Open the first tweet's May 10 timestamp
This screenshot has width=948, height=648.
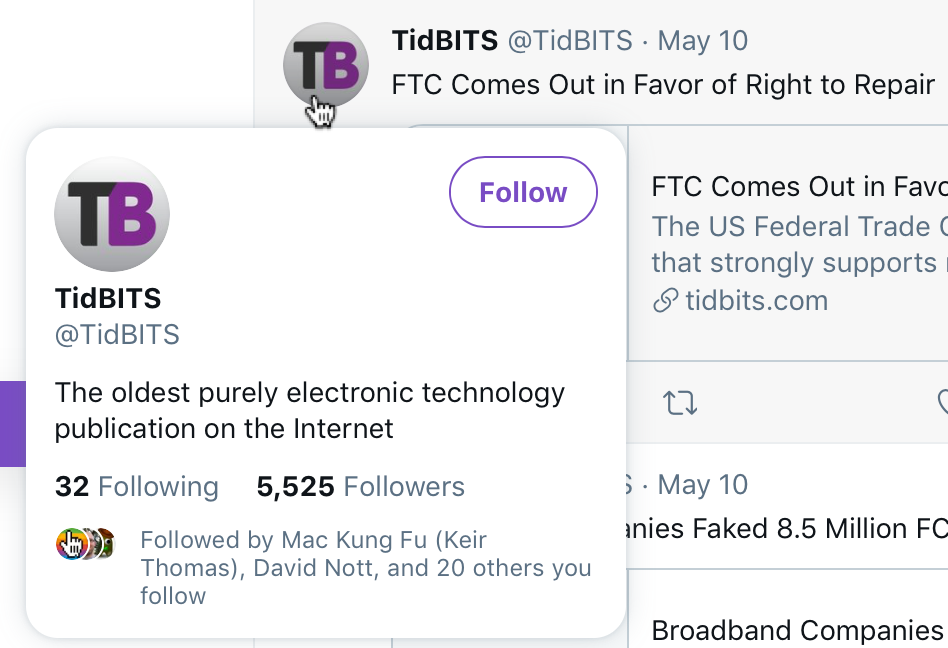click(703, 41)
